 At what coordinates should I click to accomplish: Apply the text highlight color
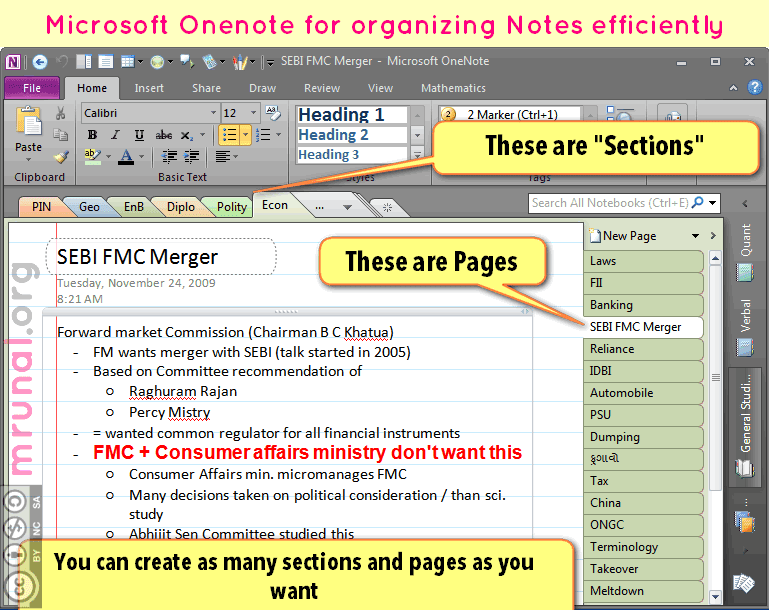coord(92,156)
